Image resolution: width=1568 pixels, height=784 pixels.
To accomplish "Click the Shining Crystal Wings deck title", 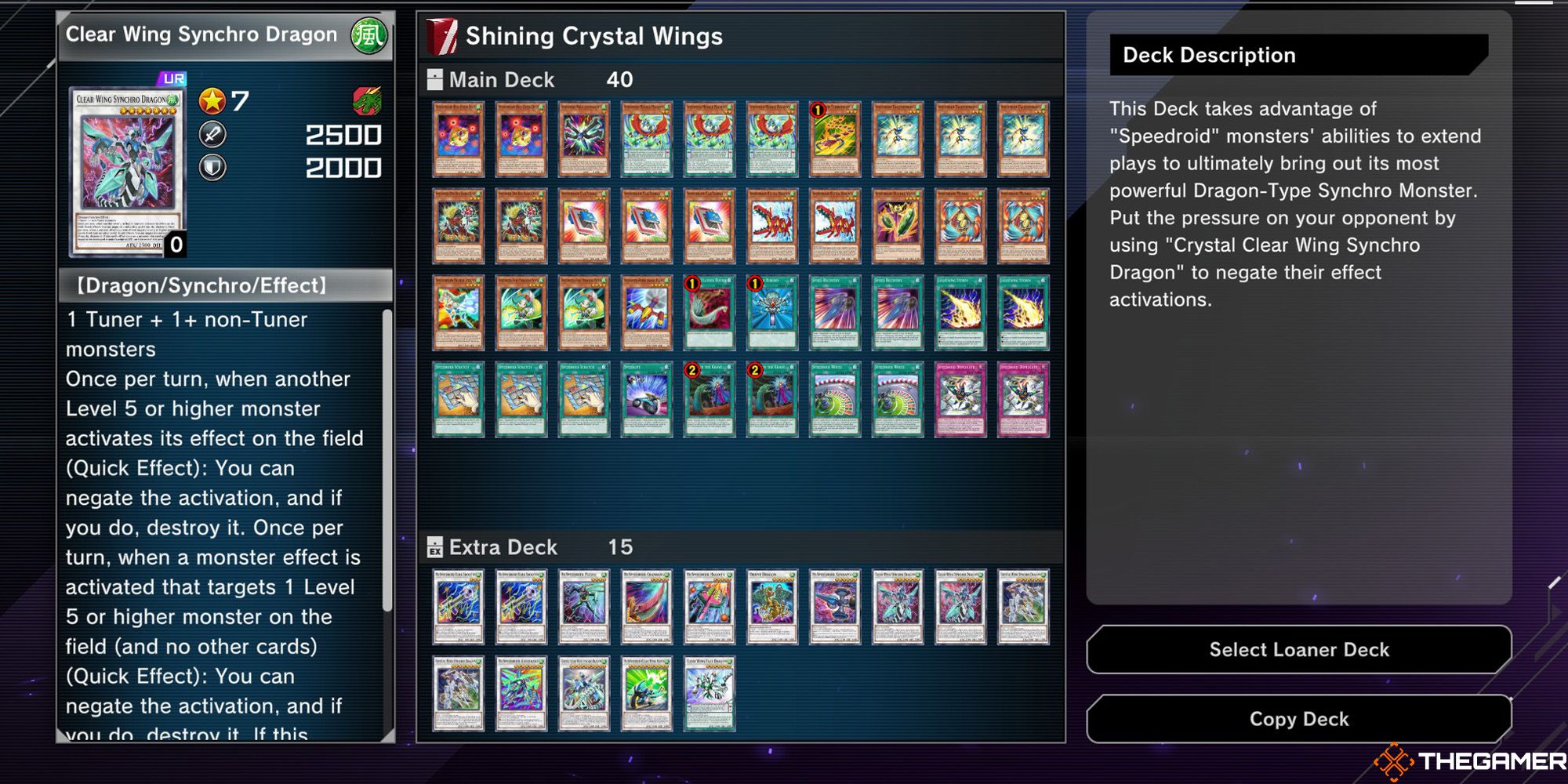I will pos(593,36).
